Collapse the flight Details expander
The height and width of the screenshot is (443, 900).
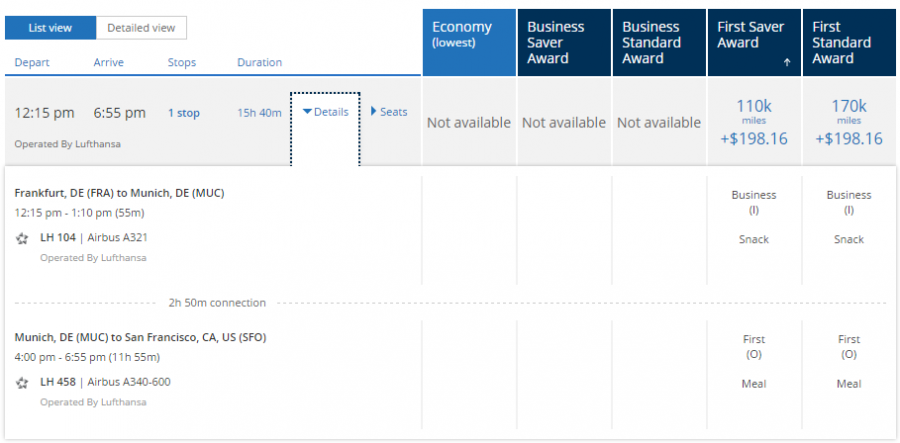[x=325, y=112]
